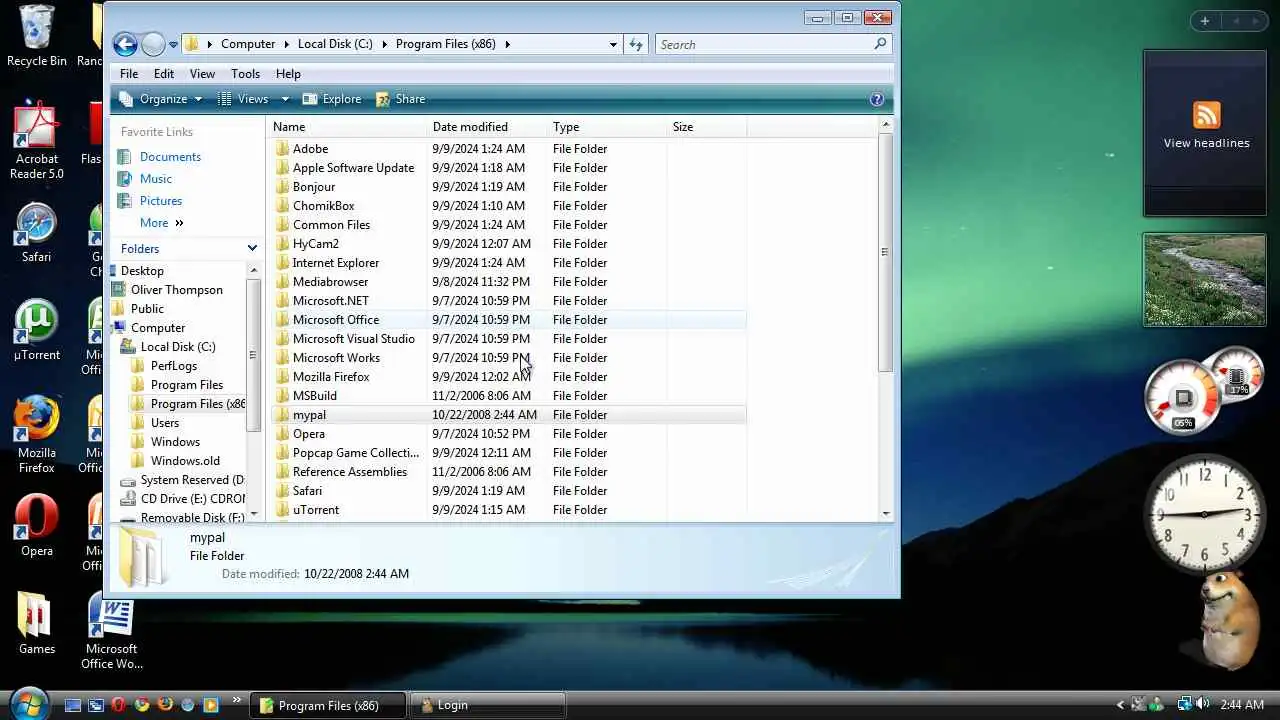1280x720 pixels.
Task: Select the uTorrent folder
Action: point(315,510)
